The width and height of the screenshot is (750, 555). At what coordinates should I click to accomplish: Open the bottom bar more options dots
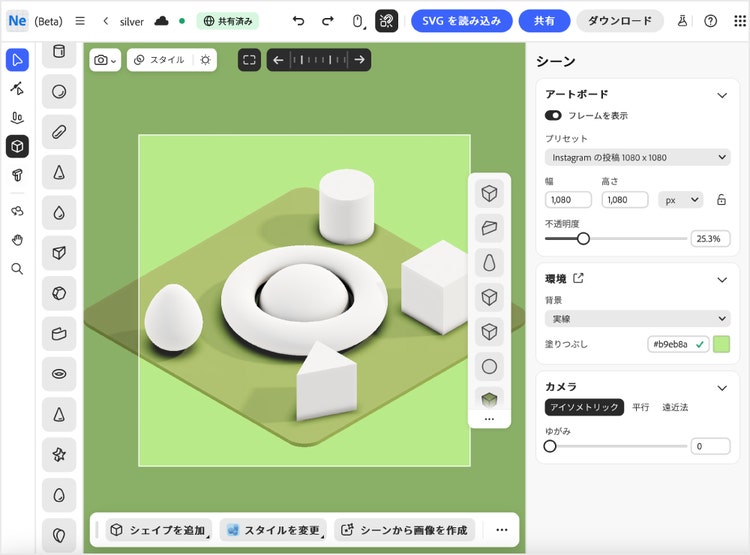coord(502,530)
